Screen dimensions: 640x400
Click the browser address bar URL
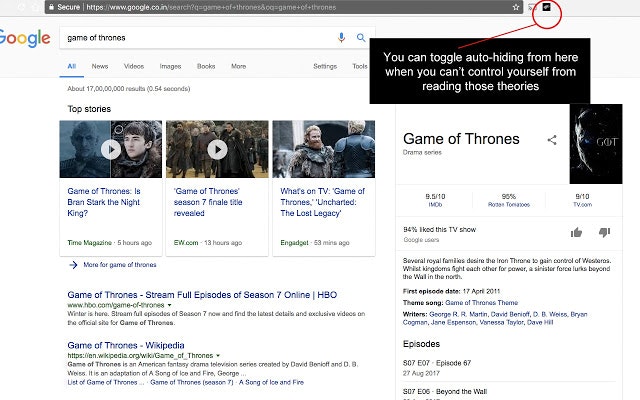pyautogui.click(x=211, y=7)
